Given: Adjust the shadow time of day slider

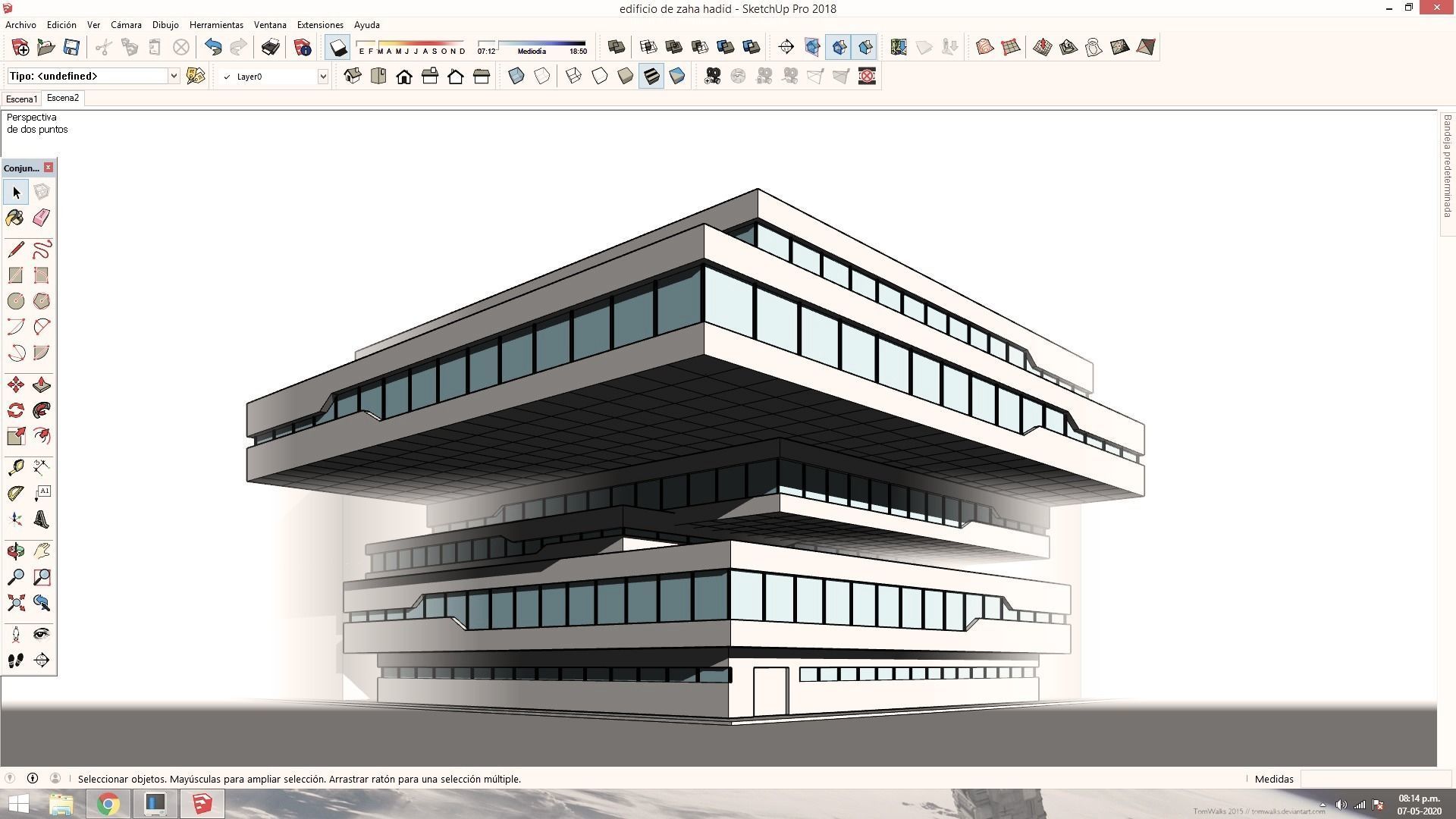Looking at the screenshot, I should [532, 47].
